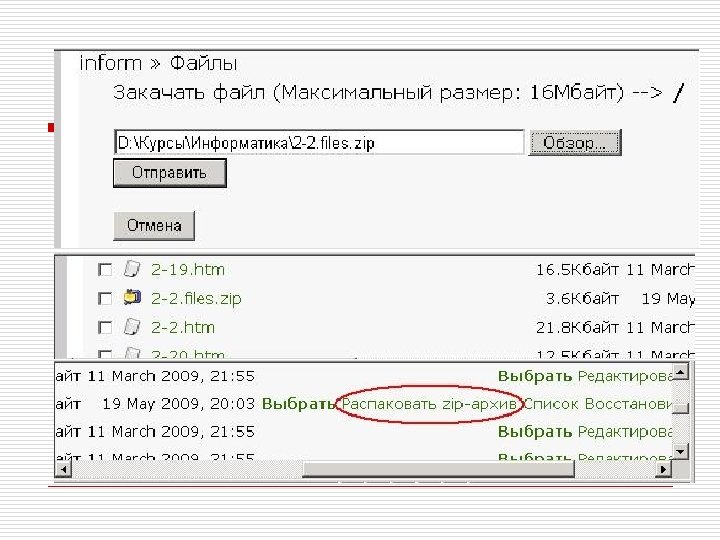
Task: Click the 2-2.files.zip archive icon
Action: click(132, 298)
